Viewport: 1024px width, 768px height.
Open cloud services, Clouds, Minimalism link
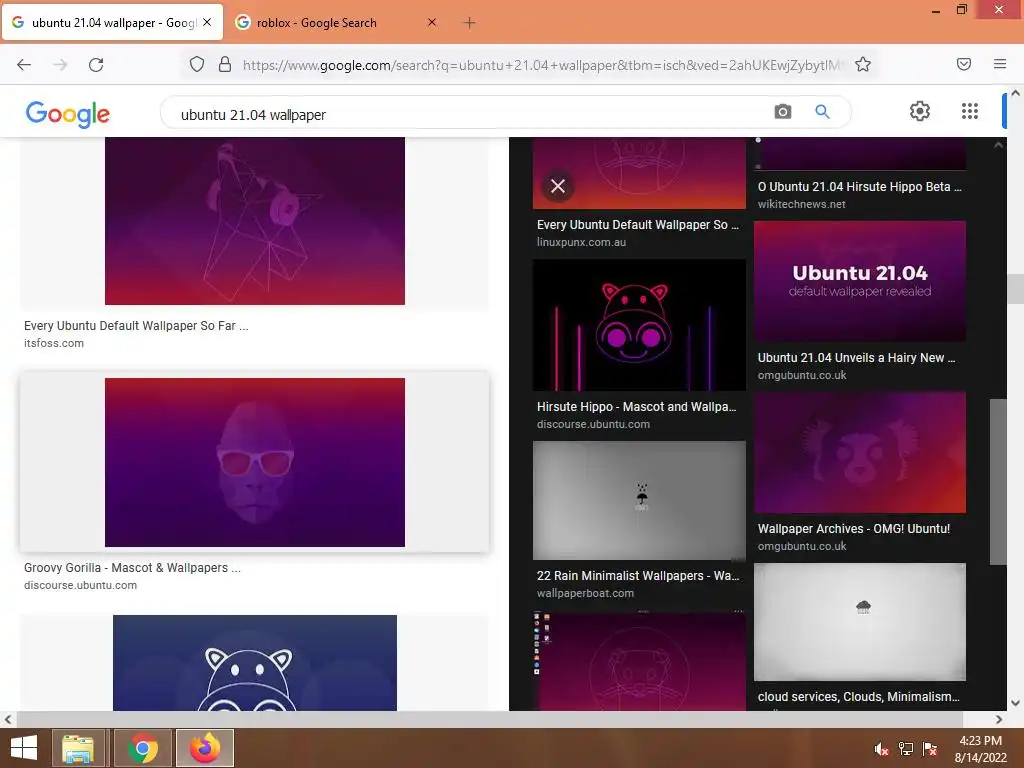859,696
